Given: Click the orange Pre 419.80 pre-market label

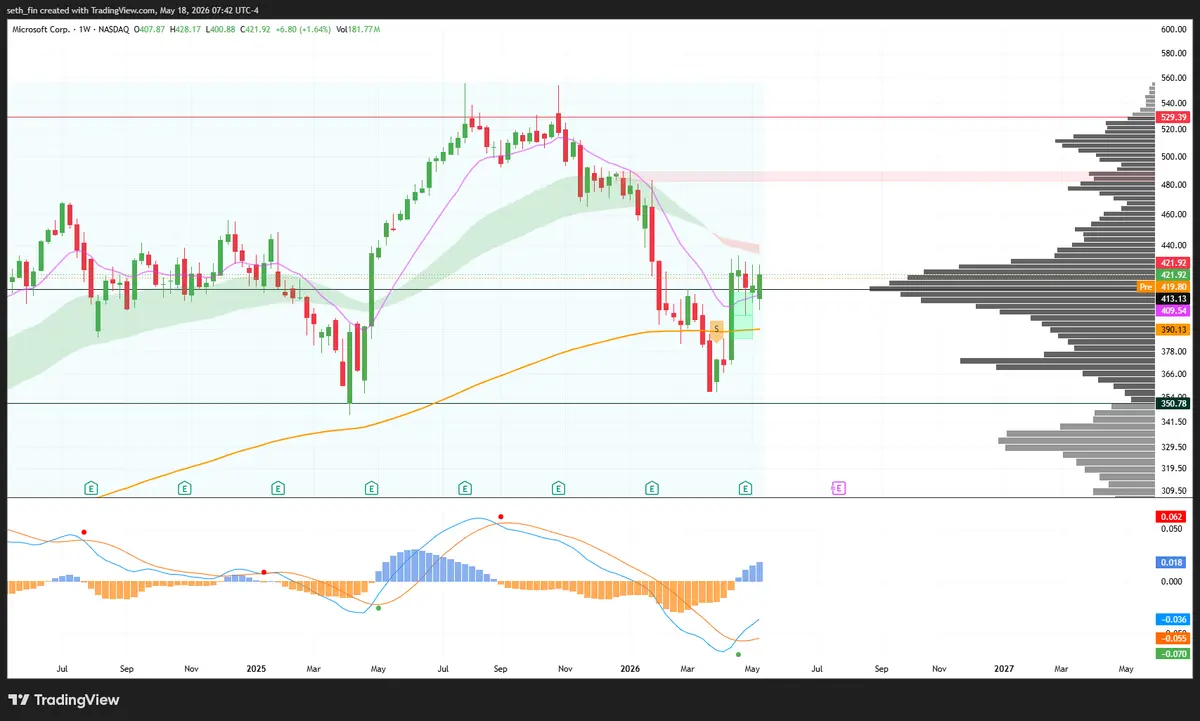Looking at the screenshot, I should coord(1163,287).
